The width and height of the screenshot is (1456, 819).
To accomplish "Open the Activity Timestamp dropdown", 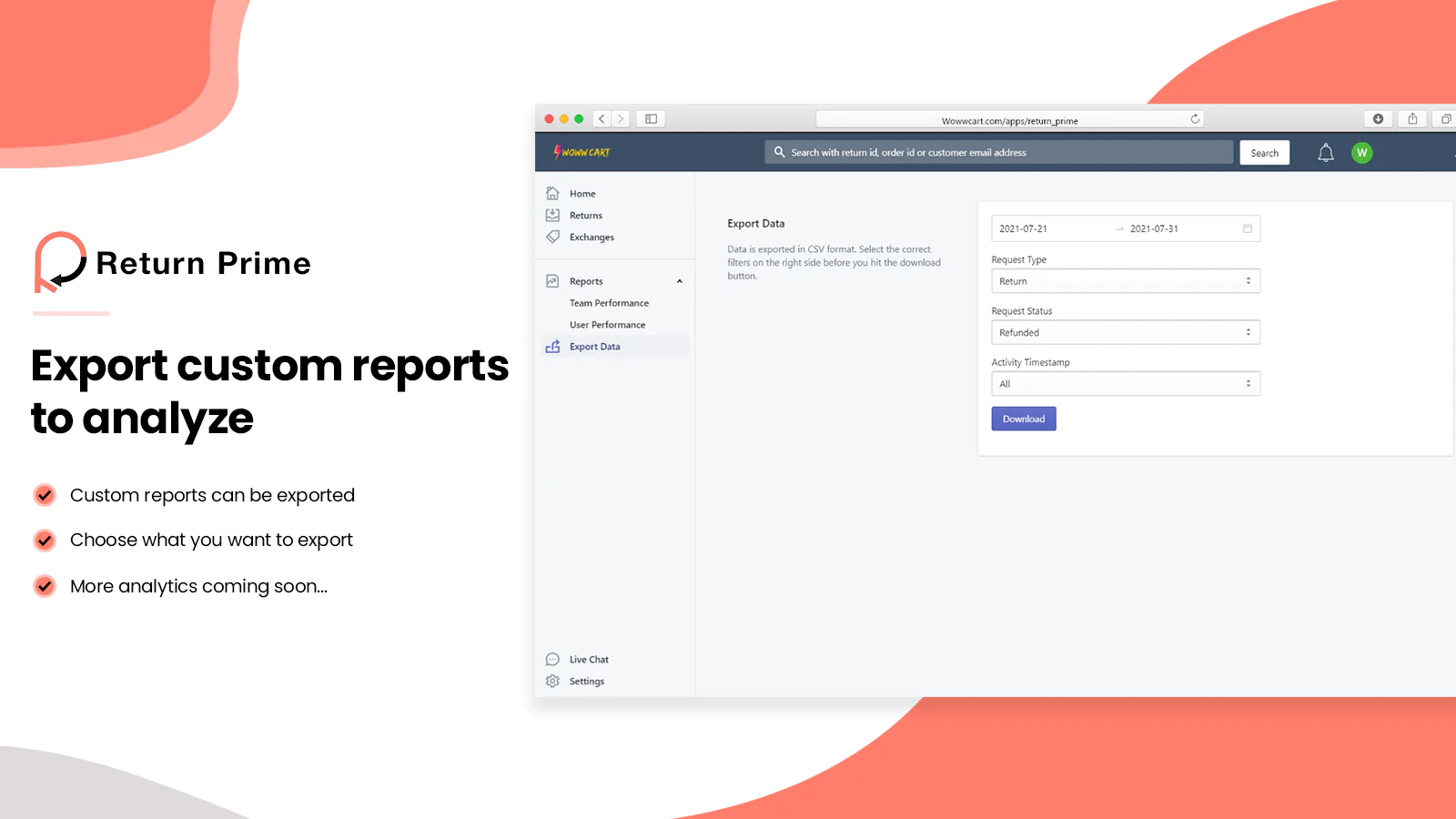I will [1125, 384].
